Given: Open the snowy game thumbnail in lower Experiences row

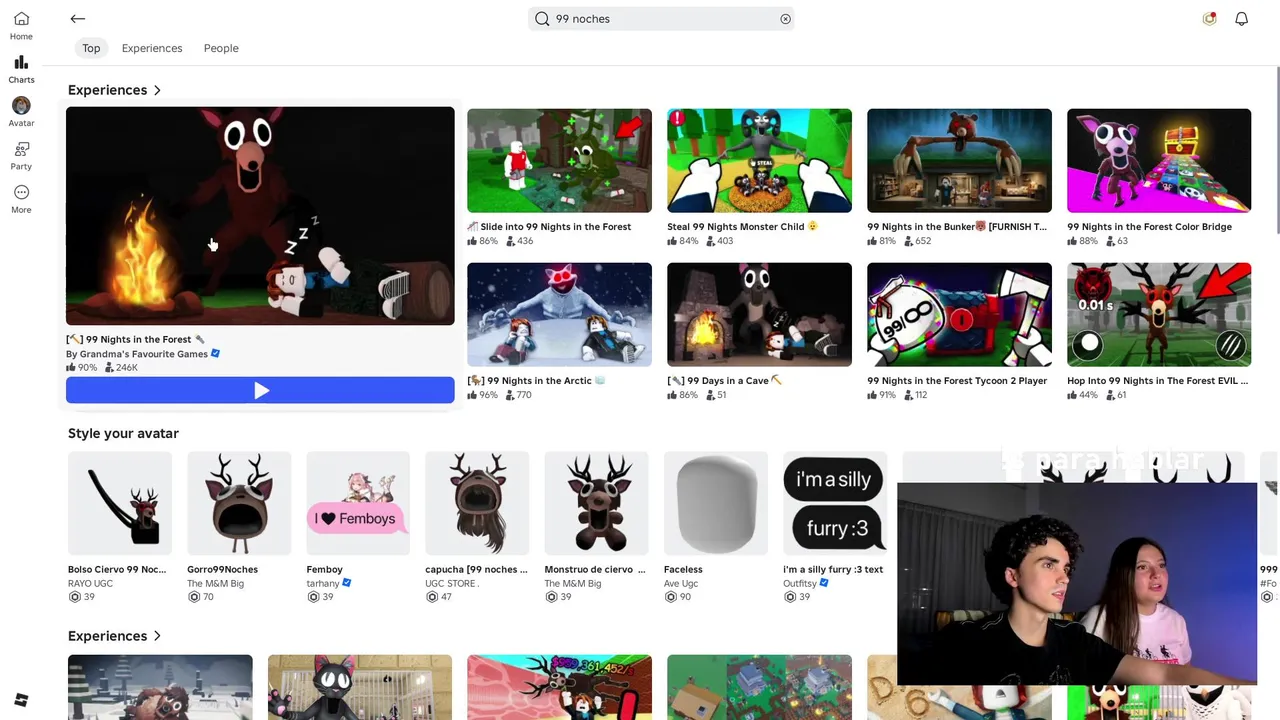Looking at the screenshot, I should [160, 687].
